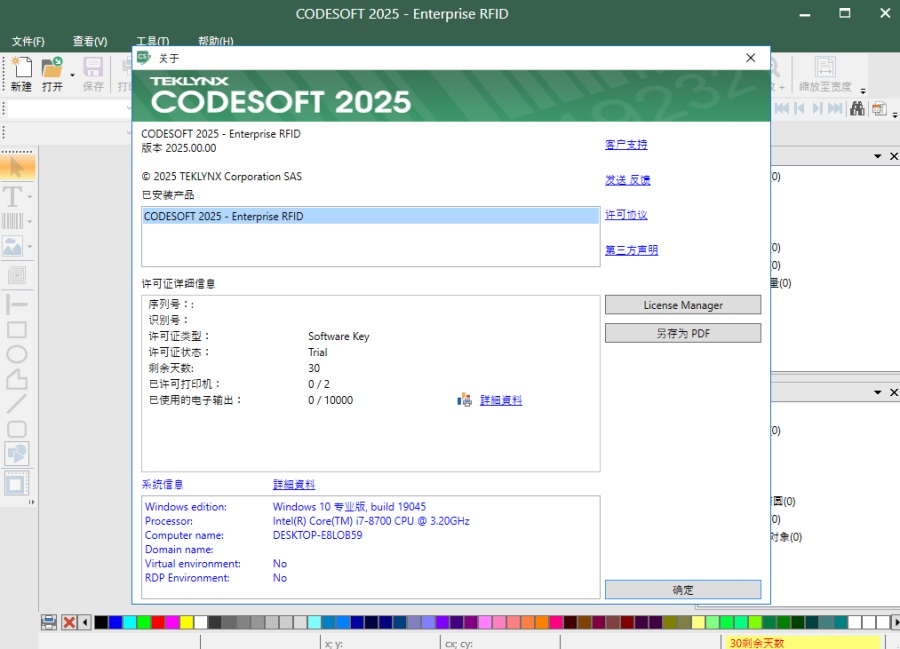Click the 确定 button
Screen dimensions: 900x649
point(683,590)
